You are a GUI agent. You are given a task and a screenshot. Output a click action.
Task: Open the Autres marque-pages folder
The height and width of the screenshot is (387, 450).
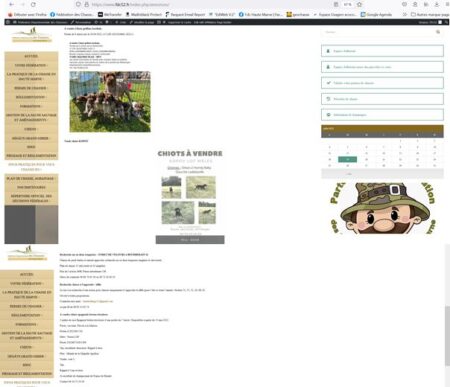click(x=430, y=14)
